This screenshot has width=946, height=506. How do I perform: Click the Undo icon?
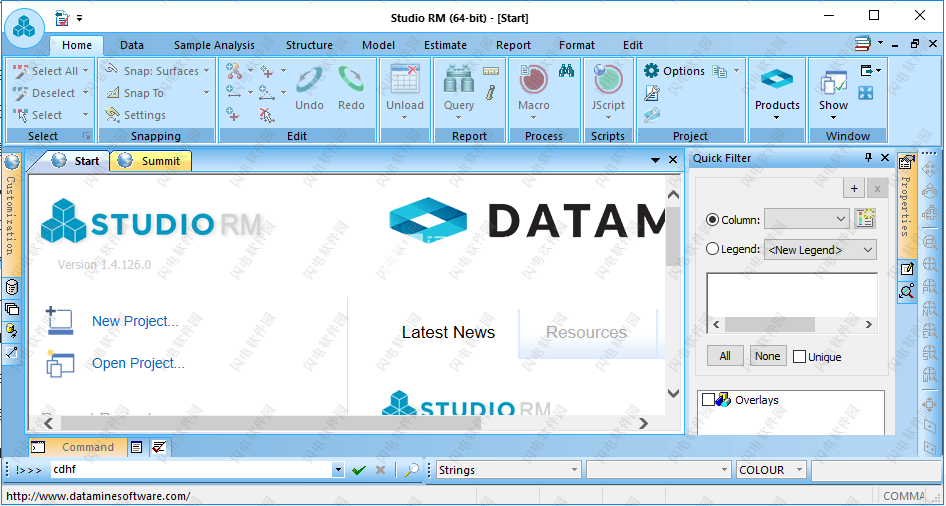pos(309,79)
